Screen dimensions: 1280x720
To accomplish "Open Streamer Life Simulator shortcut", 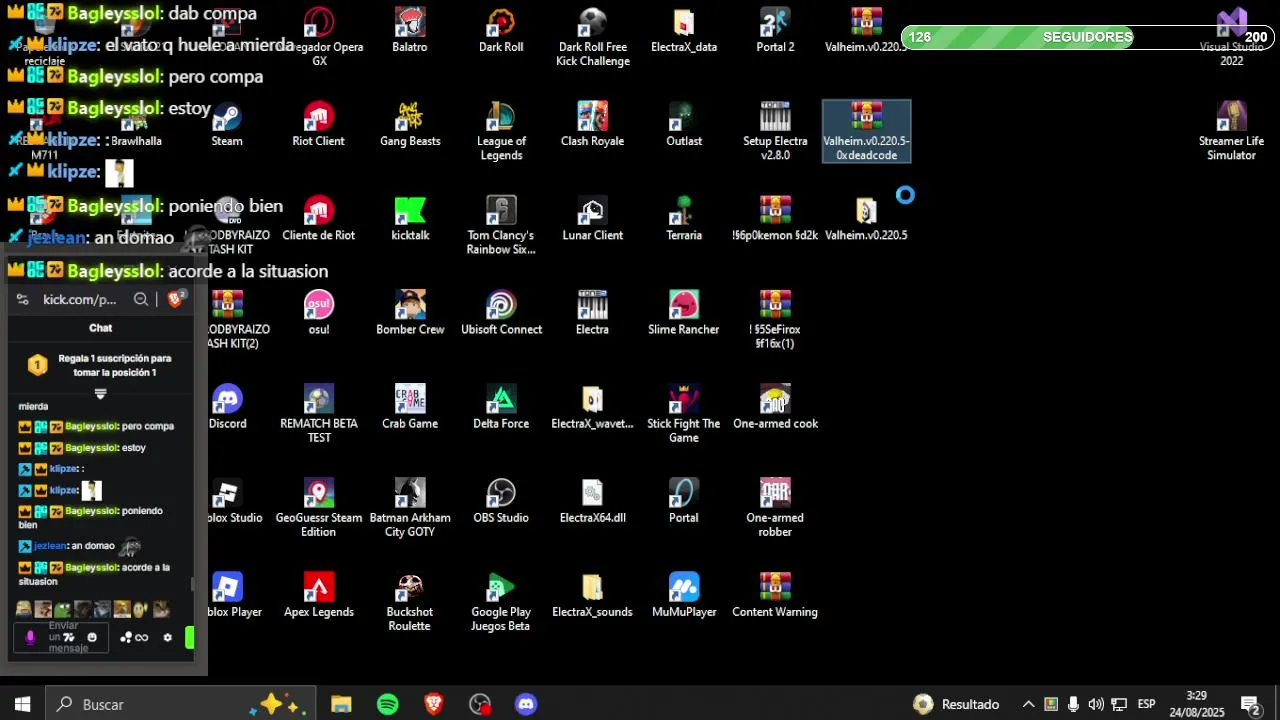I will (x=1231, y=132).
